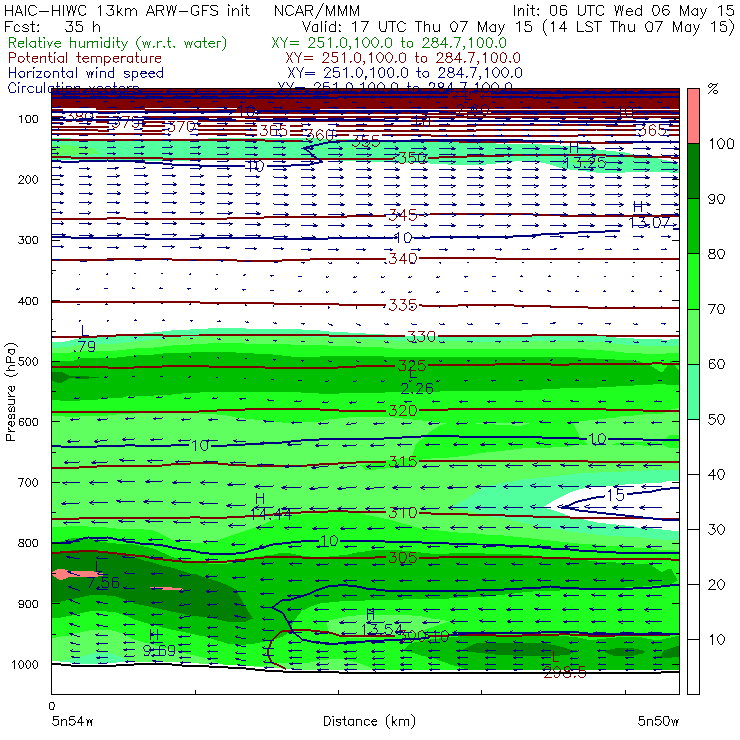The width and height of the screenshot is (740, 740).
Task: Click the pressure axis '1000' tick label
Action: (25, 664)
